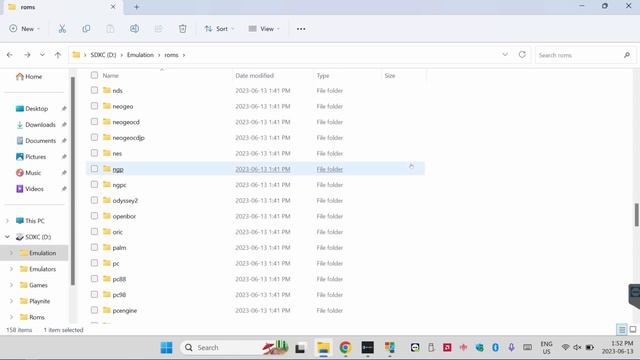The width and height of the screenshot is (640, 360).
Task: Go back with the left arrow
Action: pyautogui.click(x=10, y=55)
